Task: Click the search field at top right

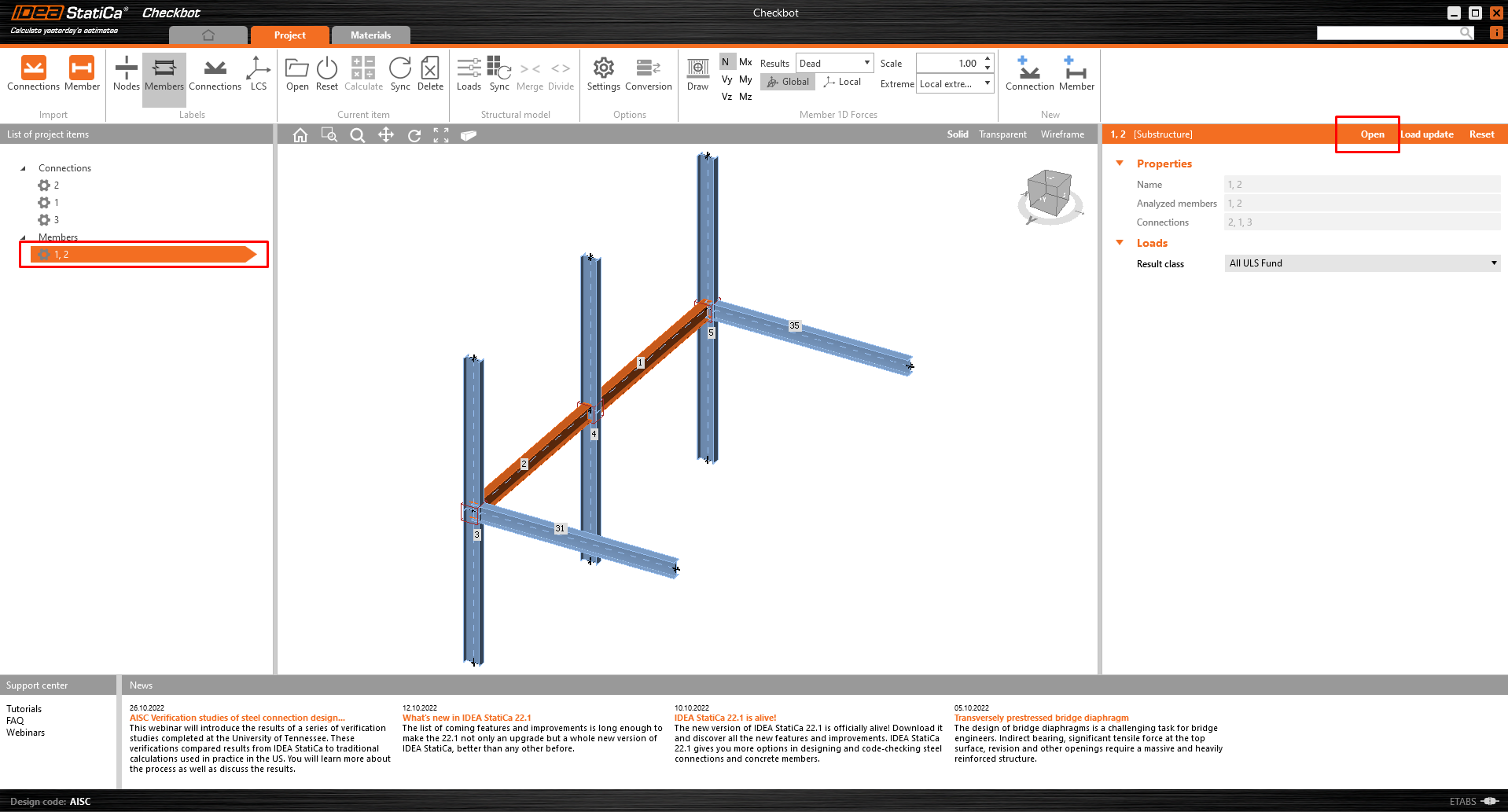Action: click(x=1392, y=32)
